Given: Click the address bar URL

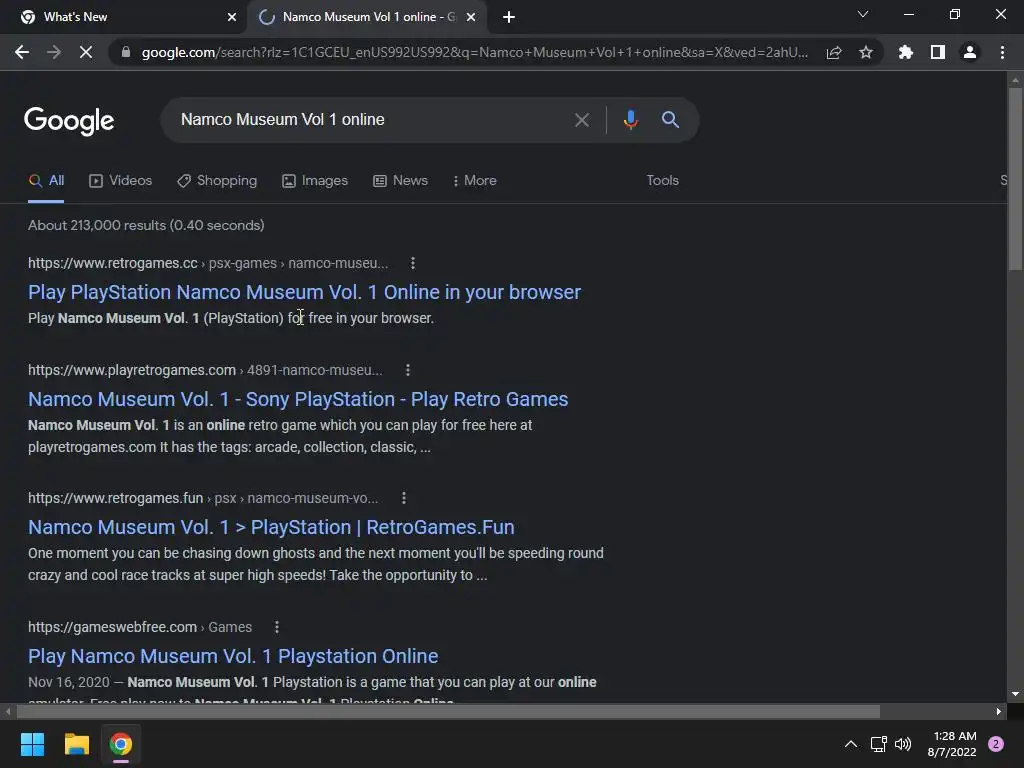Looking at the screenshot, I should (x=475, y=52).
